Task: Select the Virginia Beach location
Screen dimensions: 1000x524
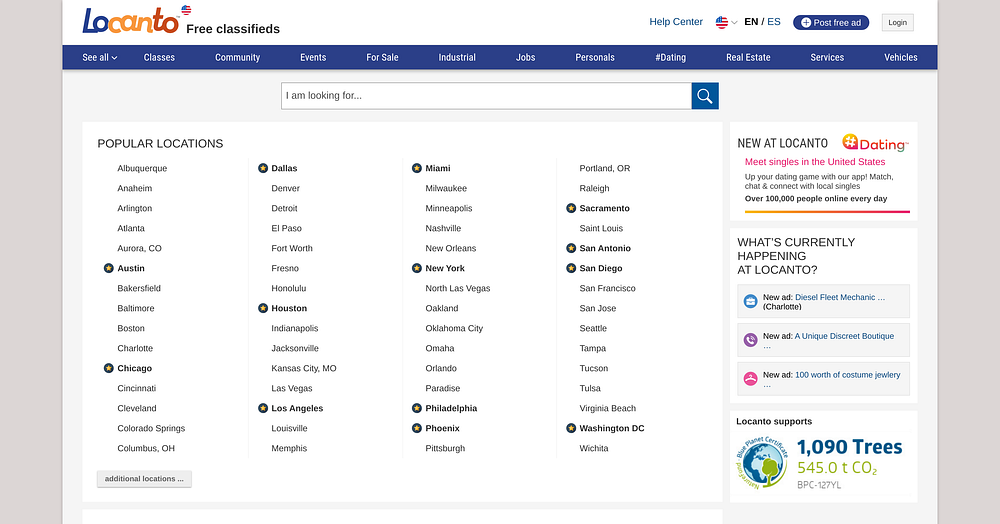Action: tap(608, 408)
